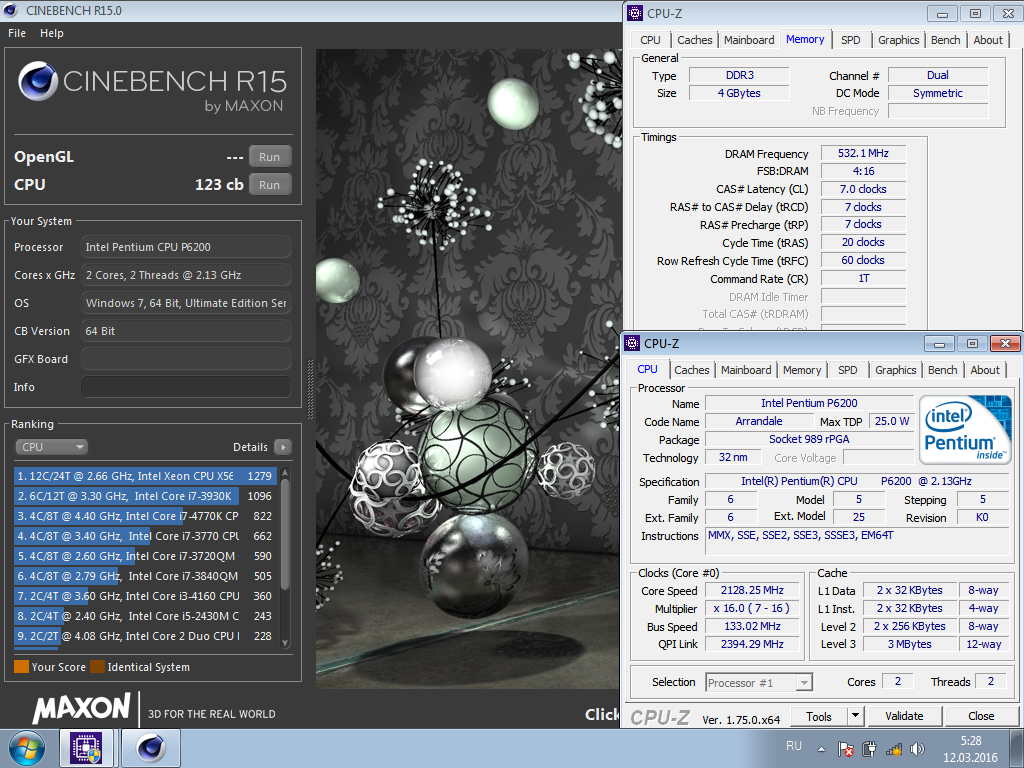Viewport: 1024px width, 768px height.
Task: Select ranking row Intel Core 2 Duo 228
Action: coord(145,636)
